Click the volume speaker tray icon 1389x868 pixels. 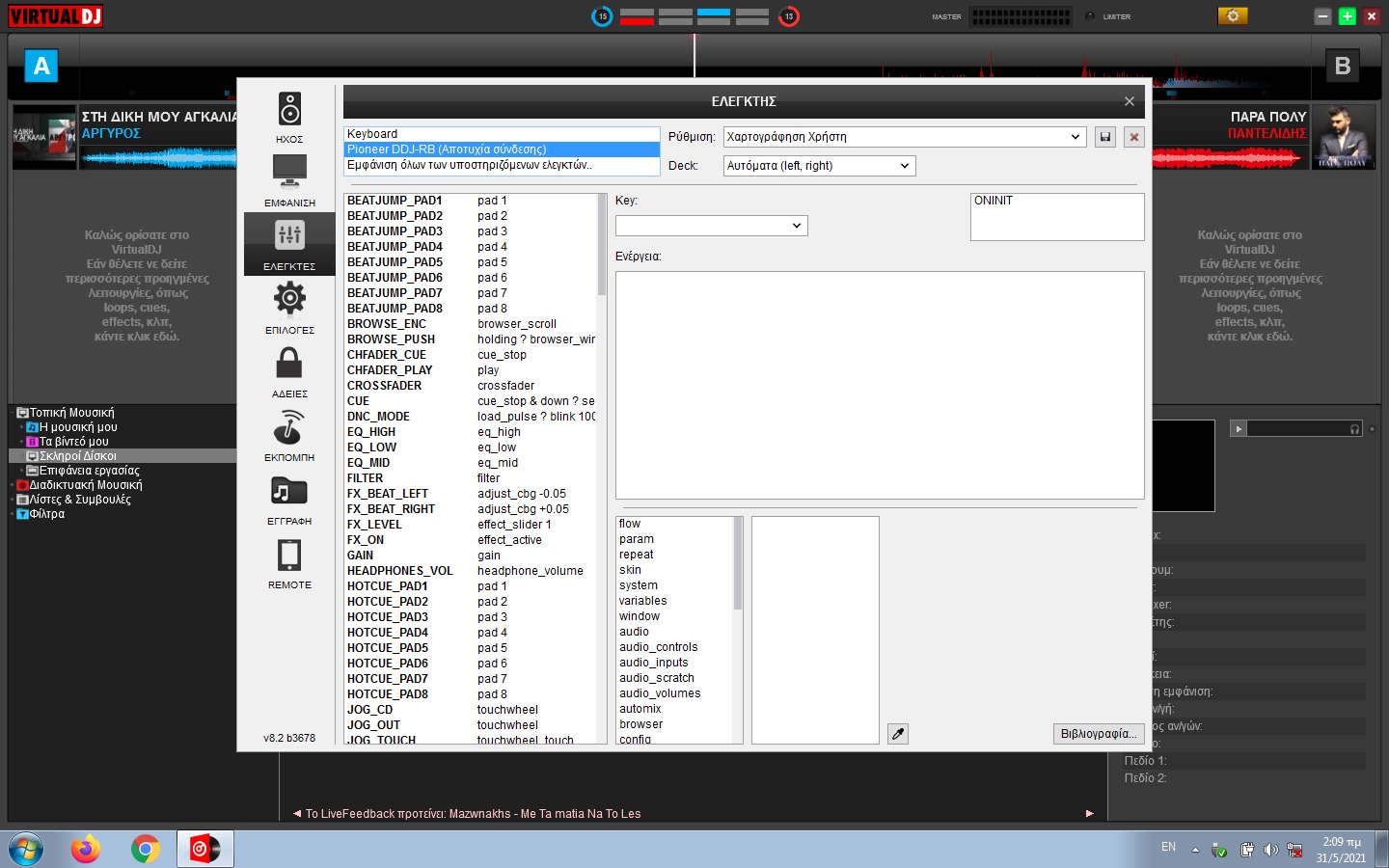click(1270, 850)
